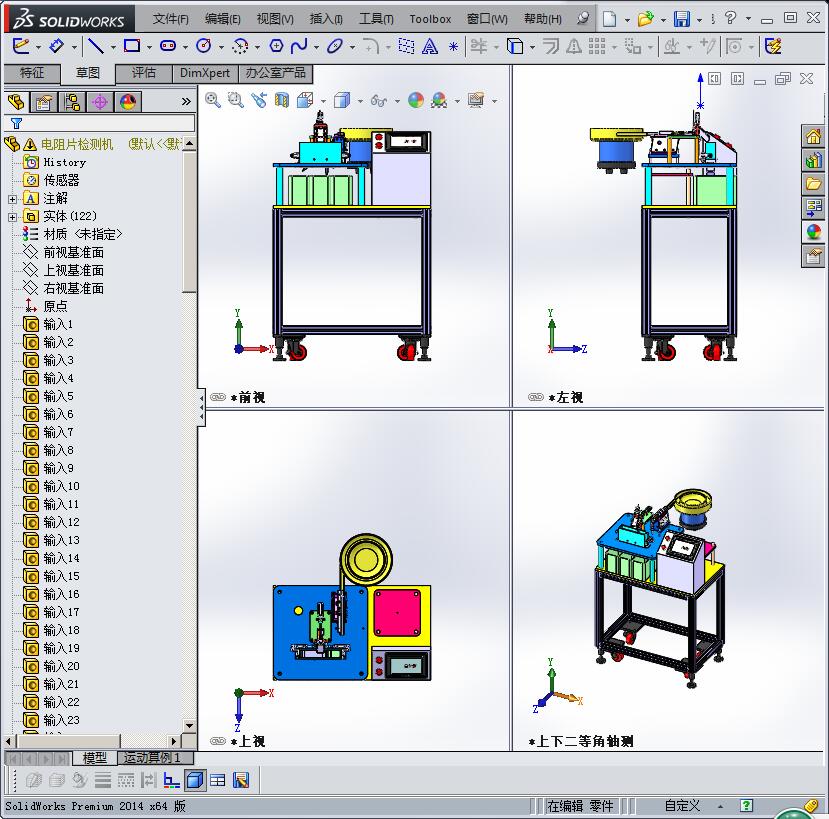Viewport: 829px width, 819px height.
Task: Open the 文件(F) menu
Action: coord(170,19)
